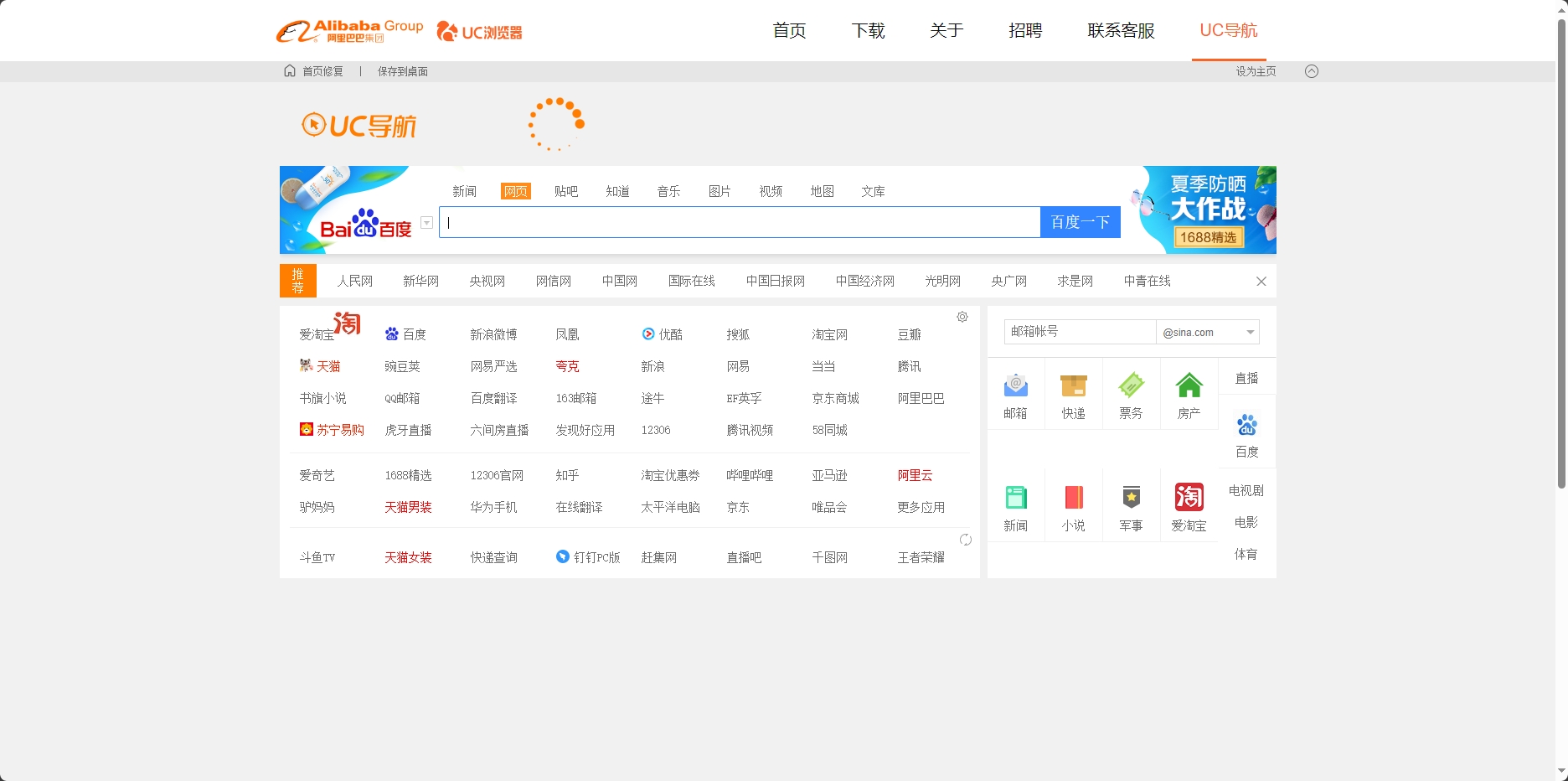1568x781 pixels.
Task: Open the 小说 book icon
Action: [x=1074, y=498]
